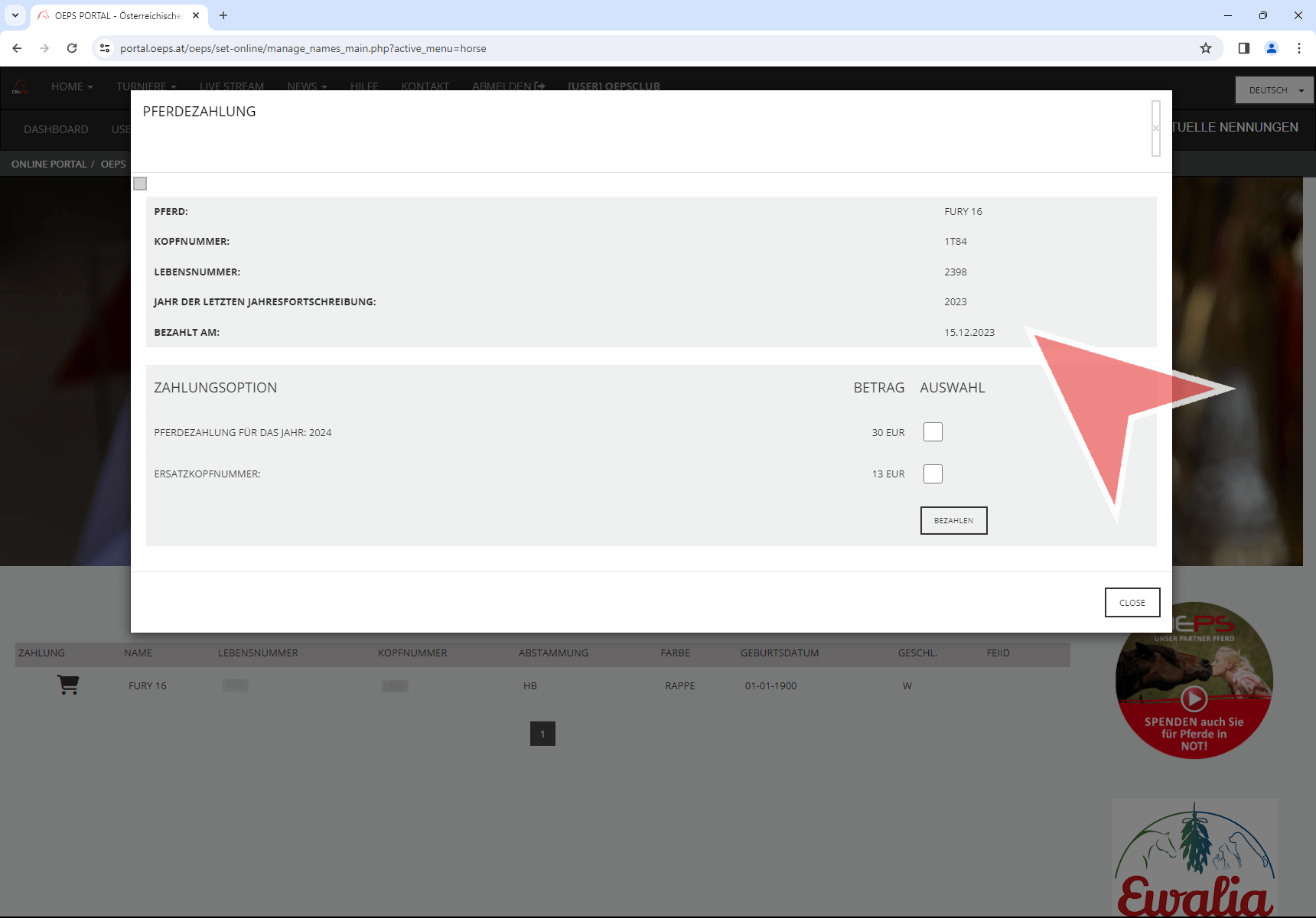
Task: Open the browser side panel icon
Action: coord(1243,48)
